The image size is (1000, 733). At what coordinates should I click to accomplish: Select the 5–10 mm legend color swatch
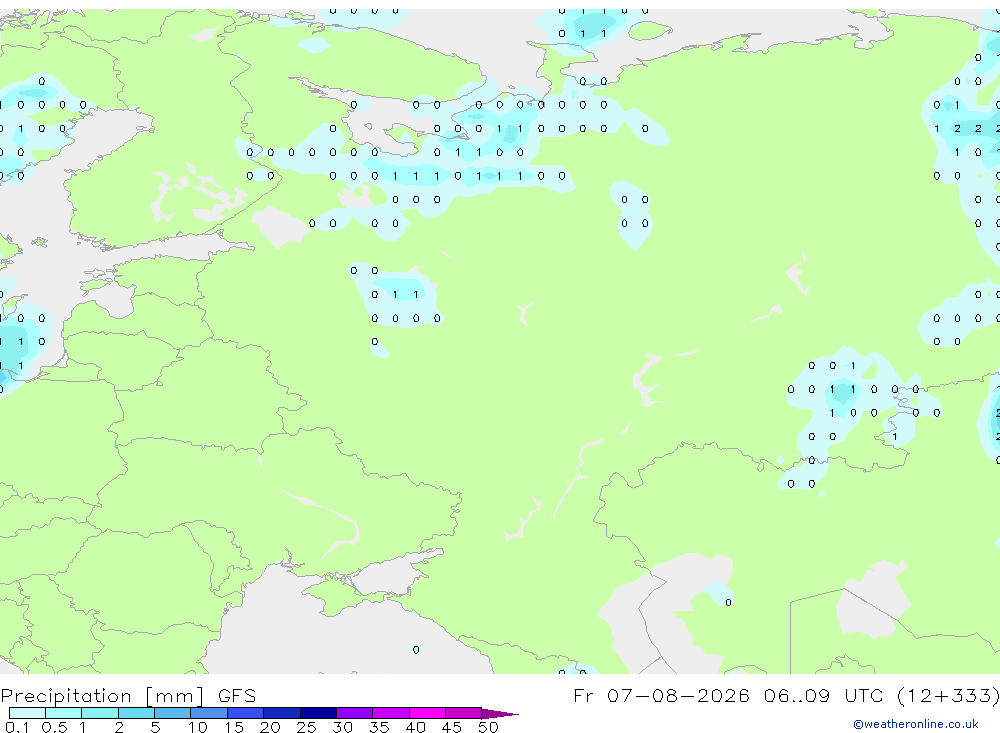(x=172, y=713)
